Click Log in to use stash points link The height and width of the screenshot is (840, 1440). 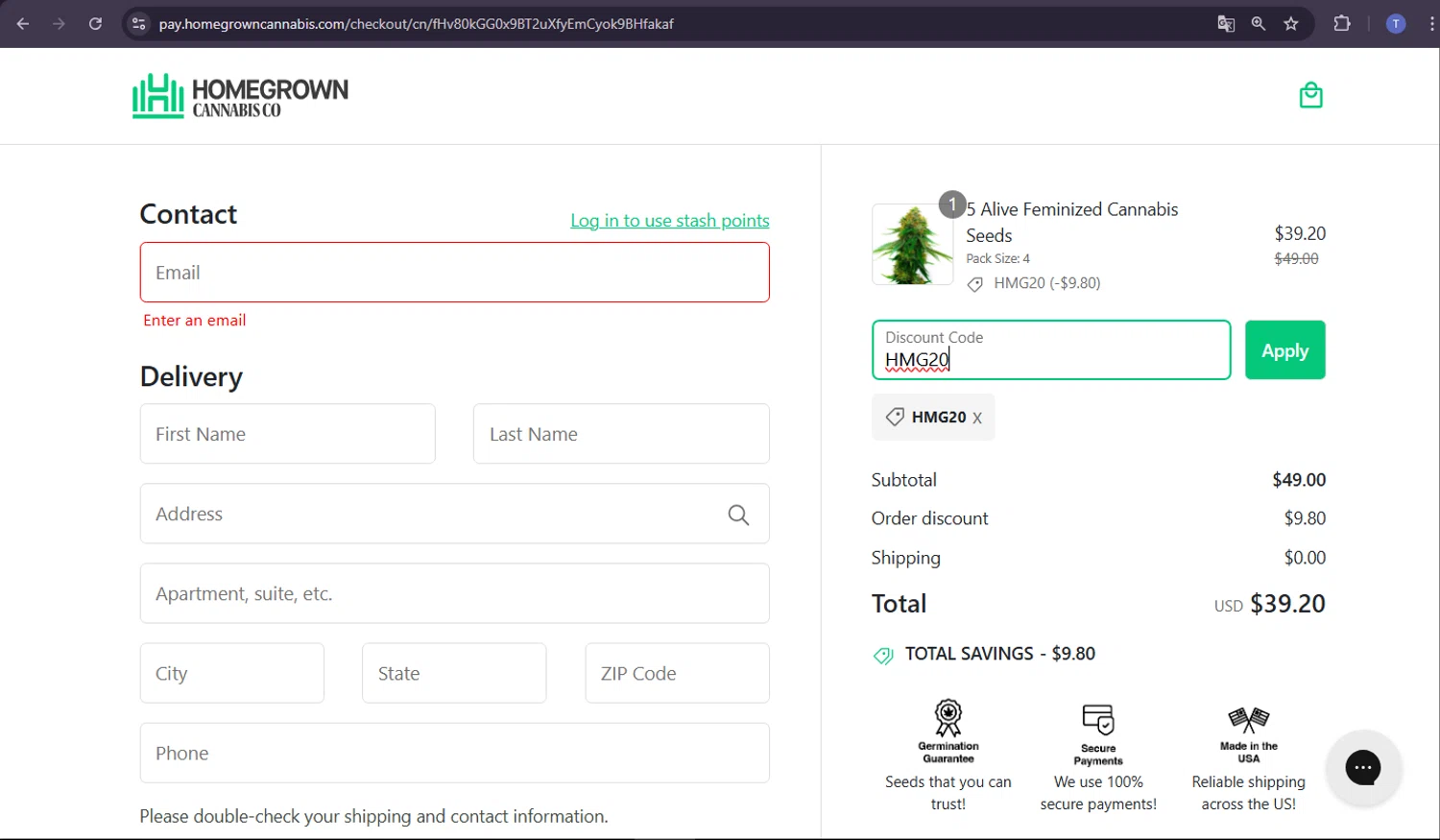(x=670, y=221)
